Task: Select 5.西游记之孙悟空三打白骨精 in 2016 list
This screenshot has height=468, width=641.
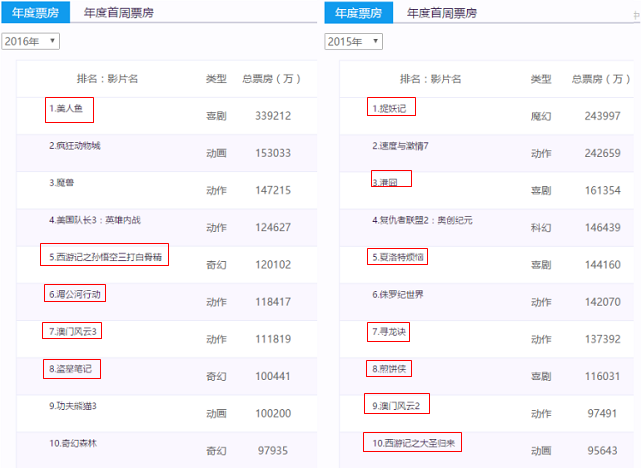Action: pos(105,256)
